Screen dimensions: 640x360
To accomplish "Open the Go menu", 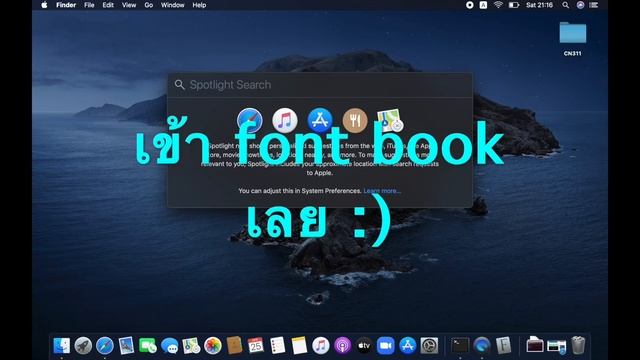I will coord(149,5).
